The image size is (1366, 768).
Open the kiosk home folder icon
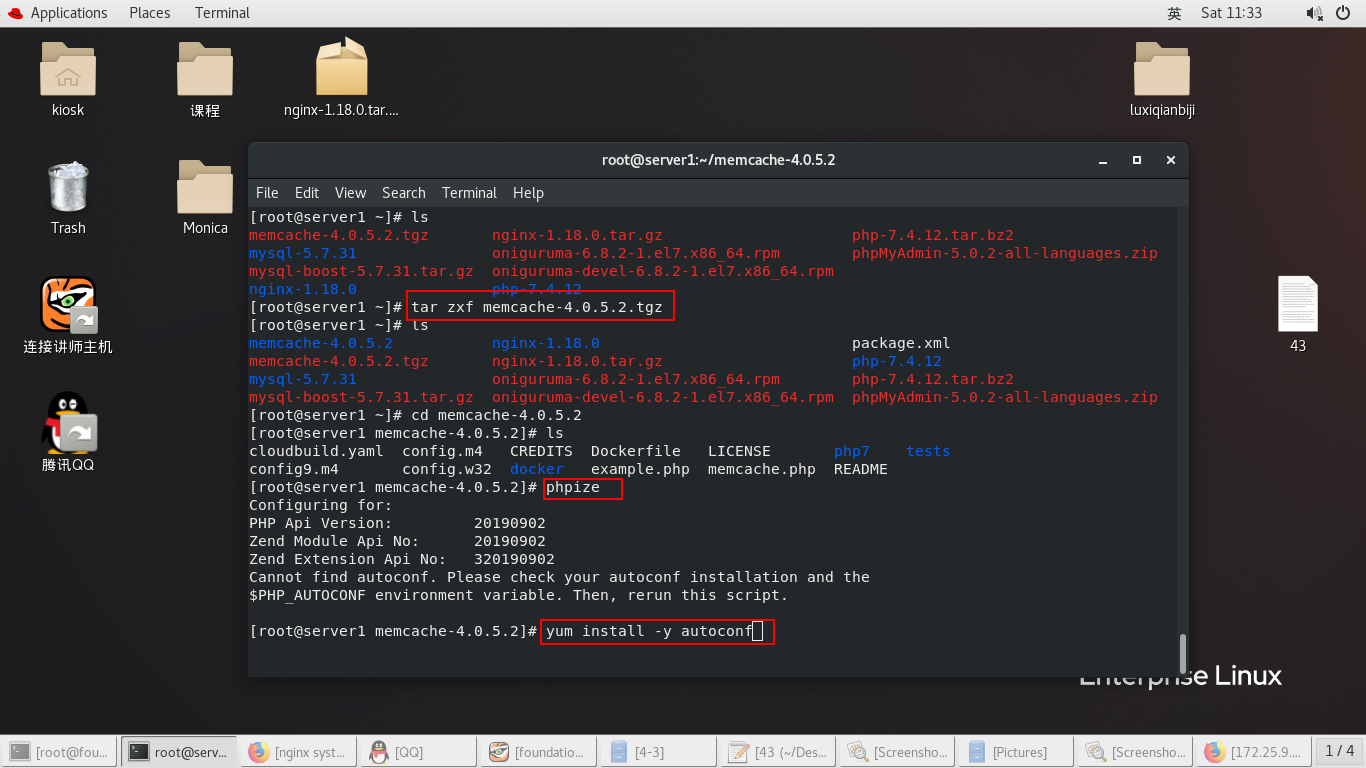coord(68,70)
